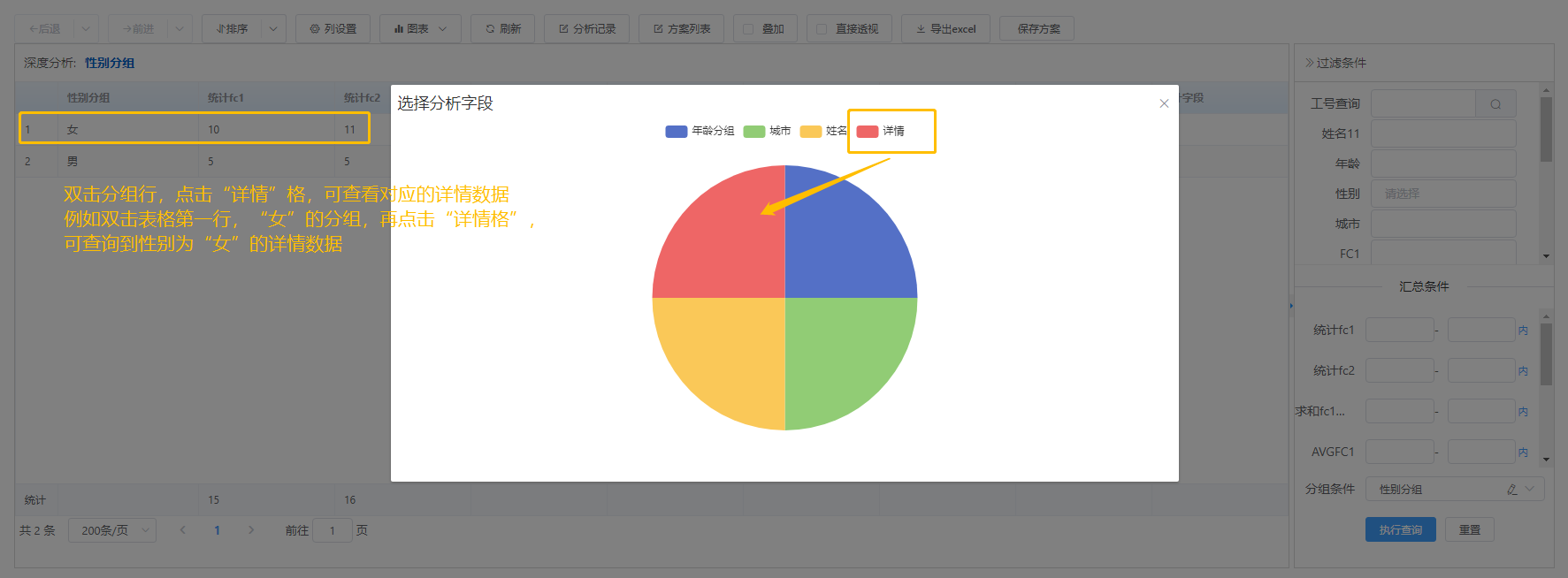This screenshot has height=578, width=1568.
Task: Click the 执行查询 button
Action: (1400, 530)
